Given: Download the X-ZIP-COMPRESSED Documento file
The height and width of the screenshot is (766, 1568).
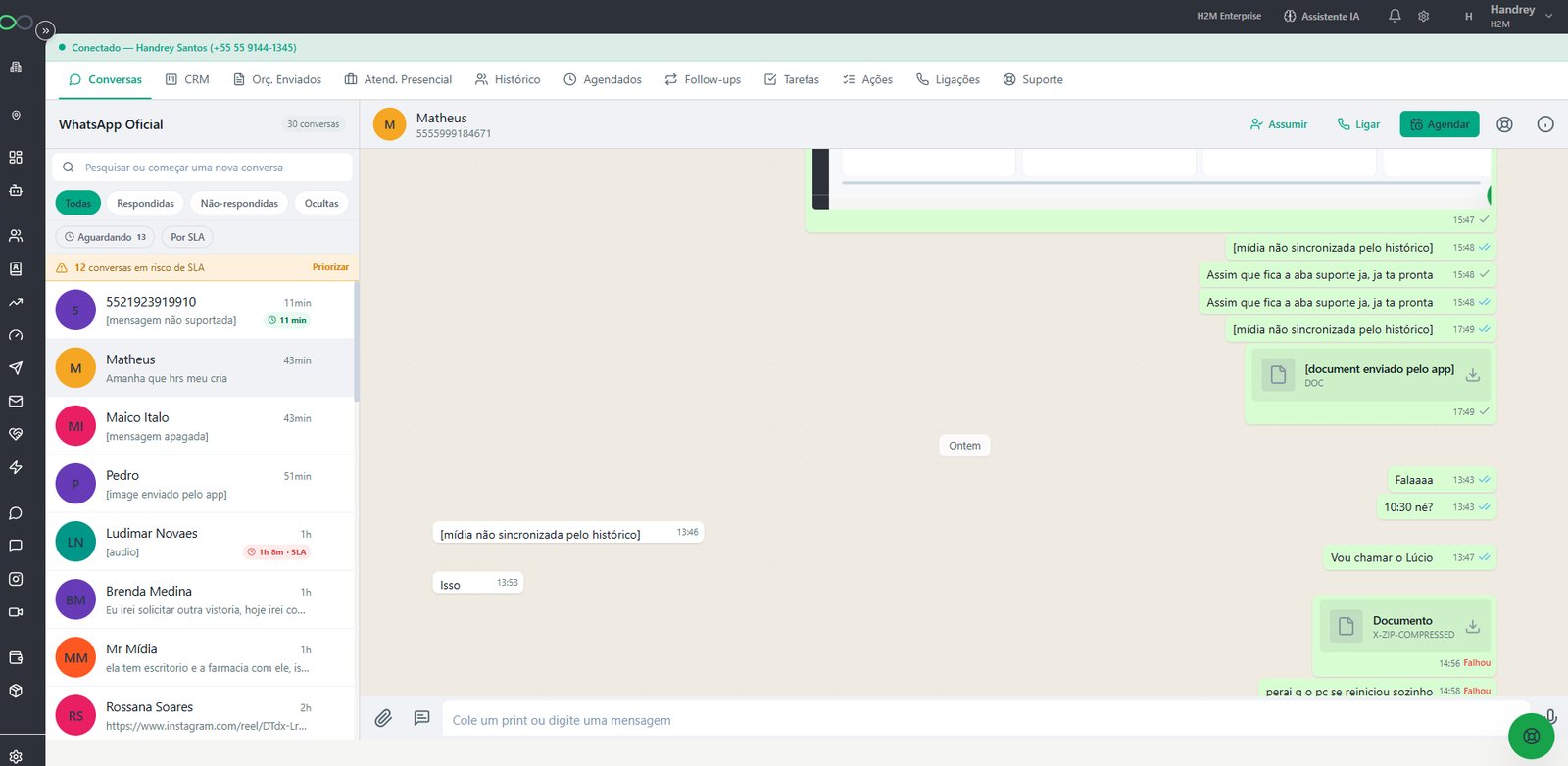Looking at the screenshot, I should click(x=1472, y=626).
